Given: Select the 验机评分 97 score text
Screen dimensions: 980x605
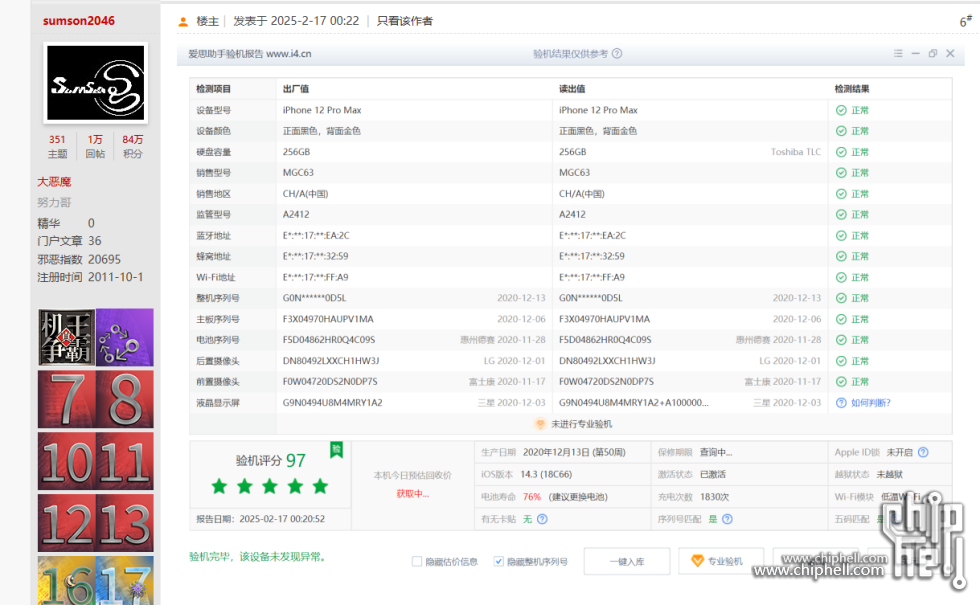Looking at the screenshot, I should pyautogui.click(x=271, y=461).
